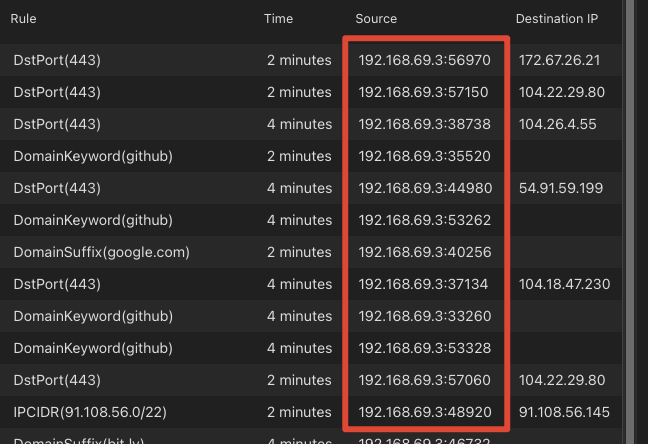
Task: Select source 192.168.69.3:33260
Action: tap(424, 316)
